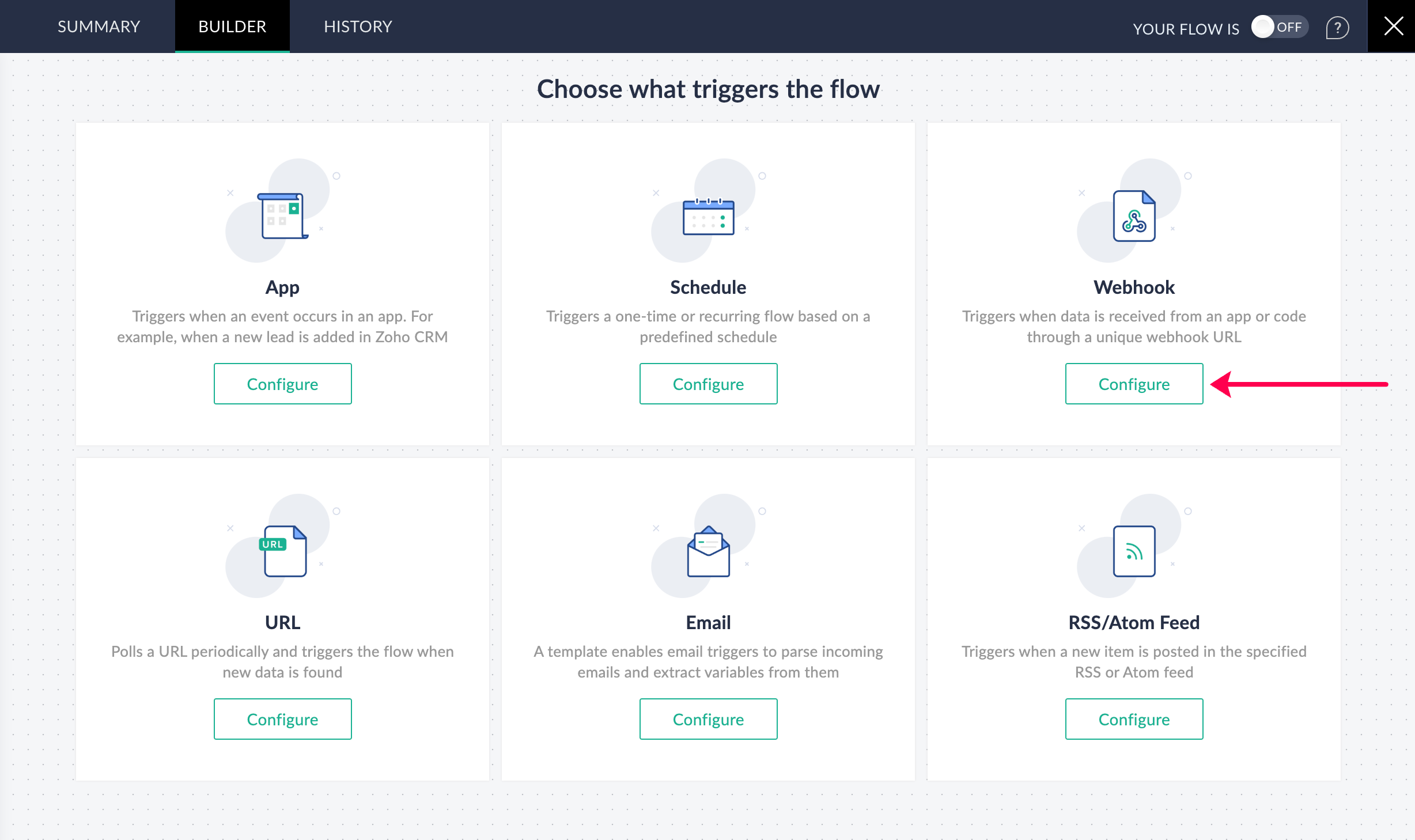The image size is (1415, 840).
Task: Select the Builder tab
Action: (232, 27)
